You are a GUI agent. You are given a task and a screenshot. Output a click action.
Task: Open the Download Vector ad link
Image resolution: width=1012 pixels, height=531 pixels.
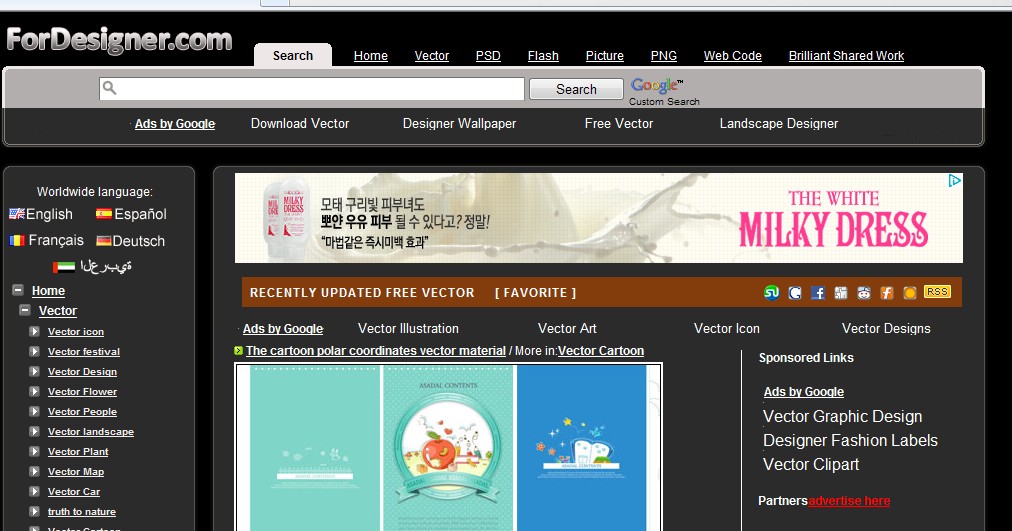click(x=299, y=123)
